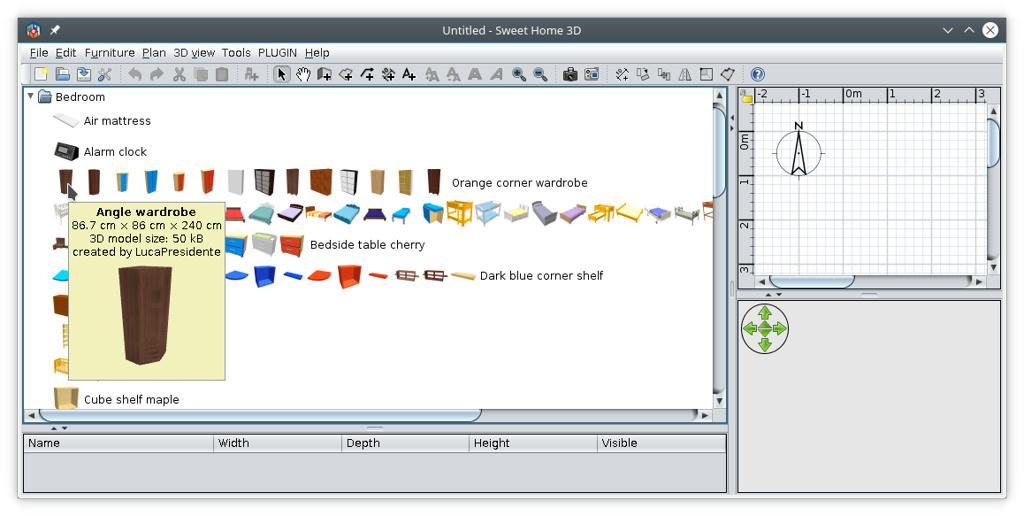The height and width of the screenshot is (516, 1024).
Task: Click the Undo arrow in the toolbar
Action: [x=135, y=74]
